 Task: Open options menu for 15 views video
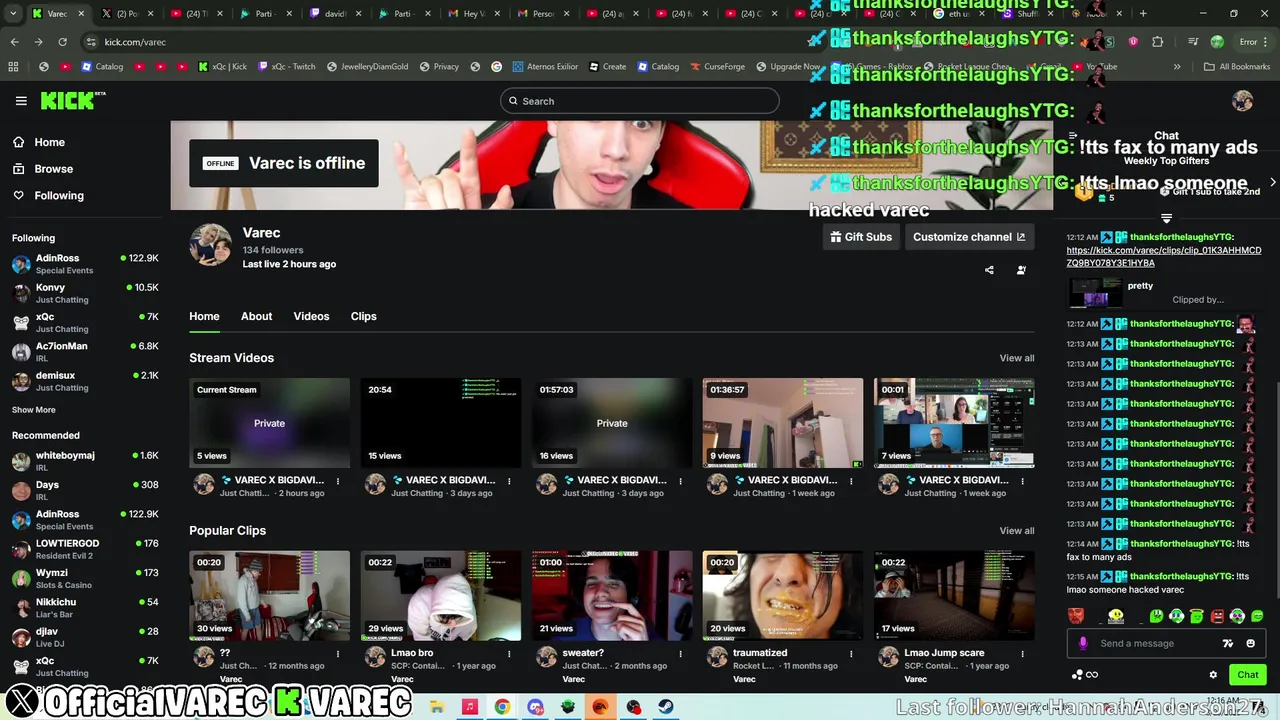click(509, 481)
